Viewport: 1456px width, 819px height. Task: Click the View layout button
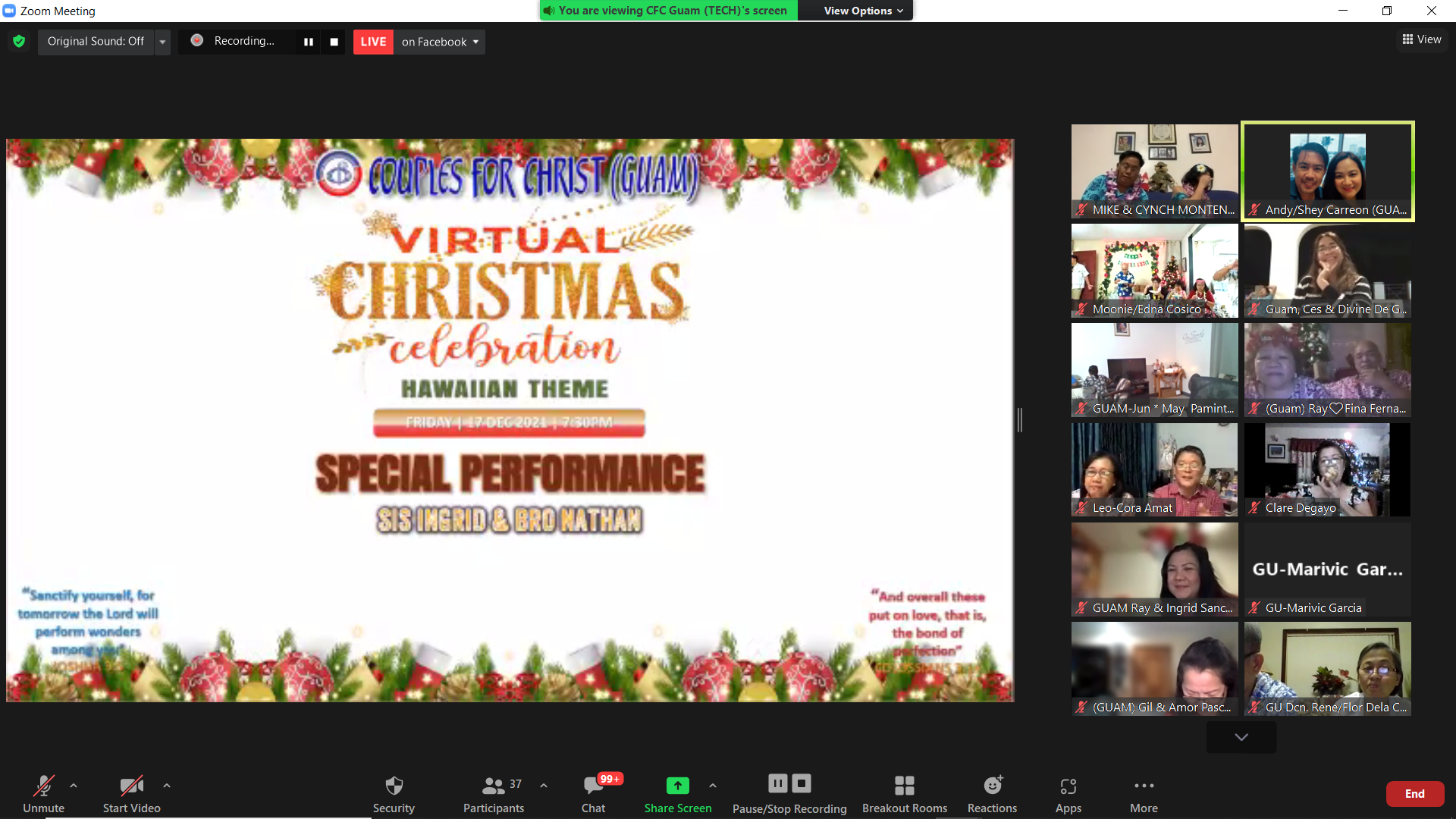[1422, 39]
